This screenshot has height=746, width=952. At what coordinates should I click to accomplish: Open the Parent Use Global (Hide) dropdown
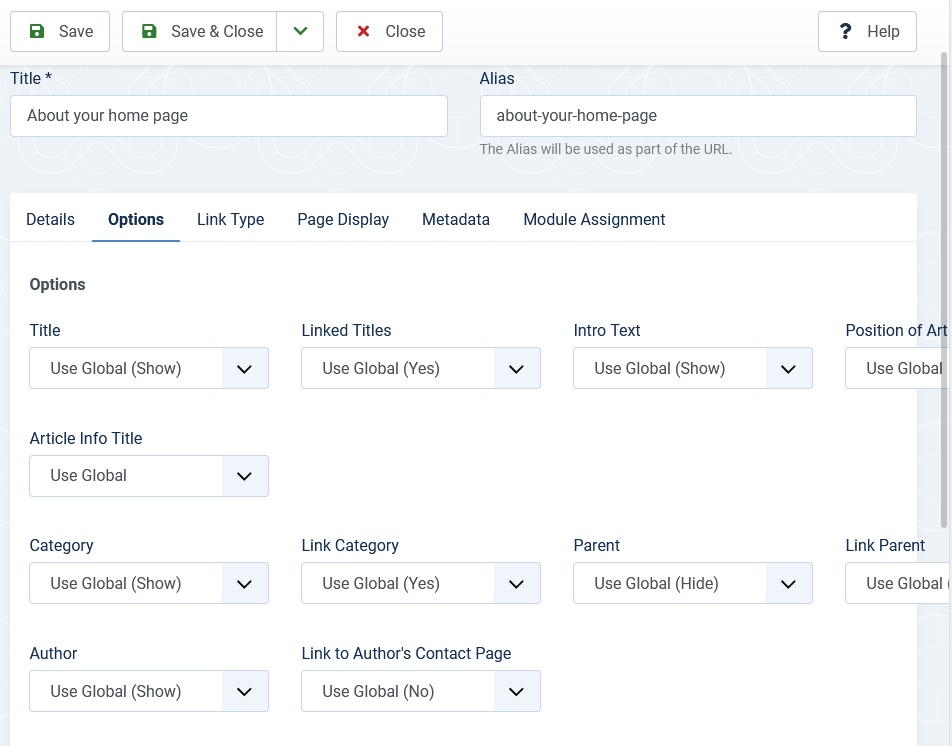[693, 583]
